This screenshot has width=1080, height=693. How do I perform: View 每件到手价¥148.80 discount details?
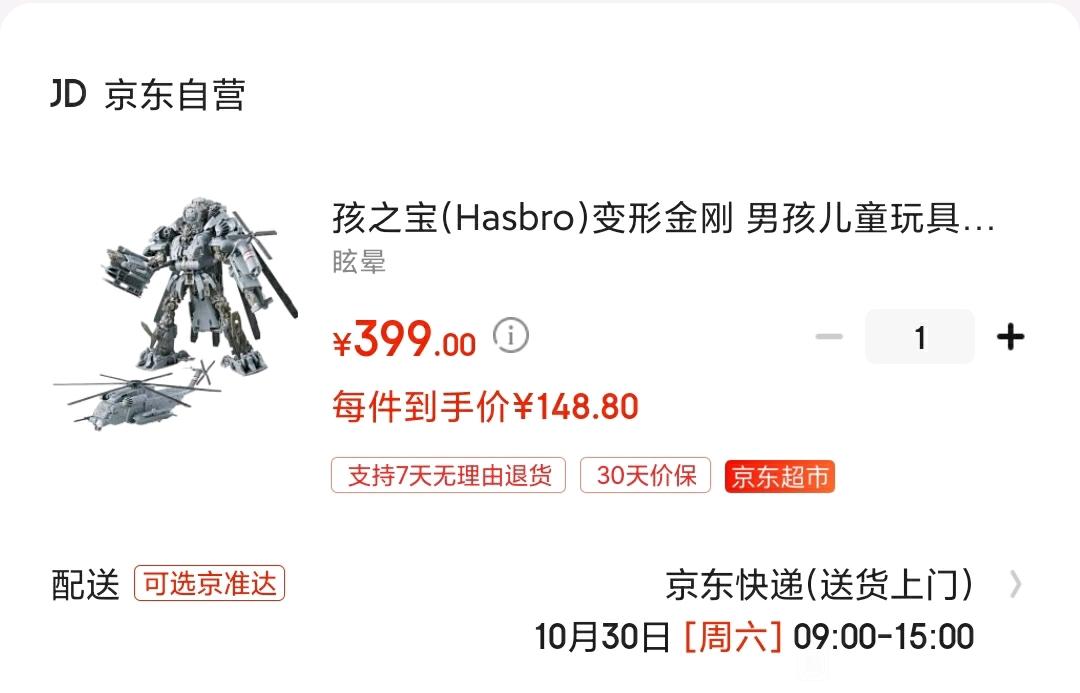coord(486,406)
